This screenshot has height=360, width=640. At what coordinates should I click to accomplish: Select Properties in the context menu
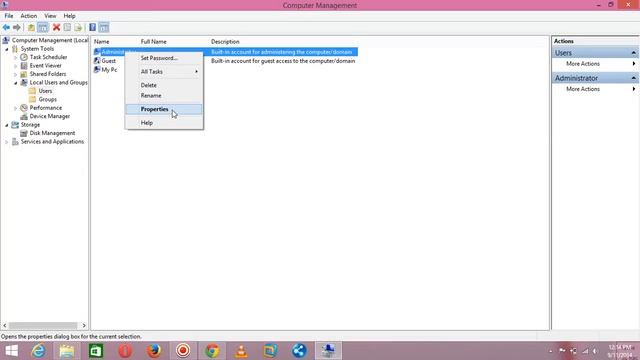(164, 109)
